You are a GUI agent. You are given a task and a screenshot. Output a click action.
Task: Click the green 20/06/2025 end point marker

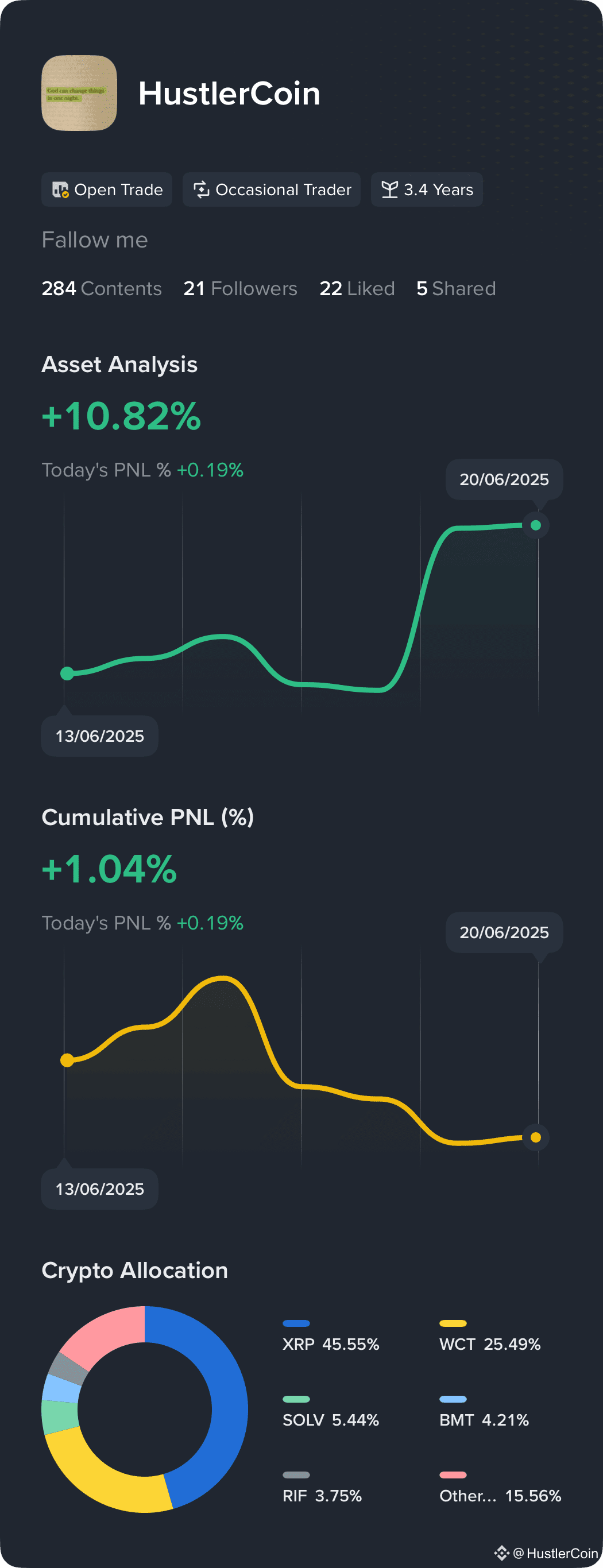536,525
